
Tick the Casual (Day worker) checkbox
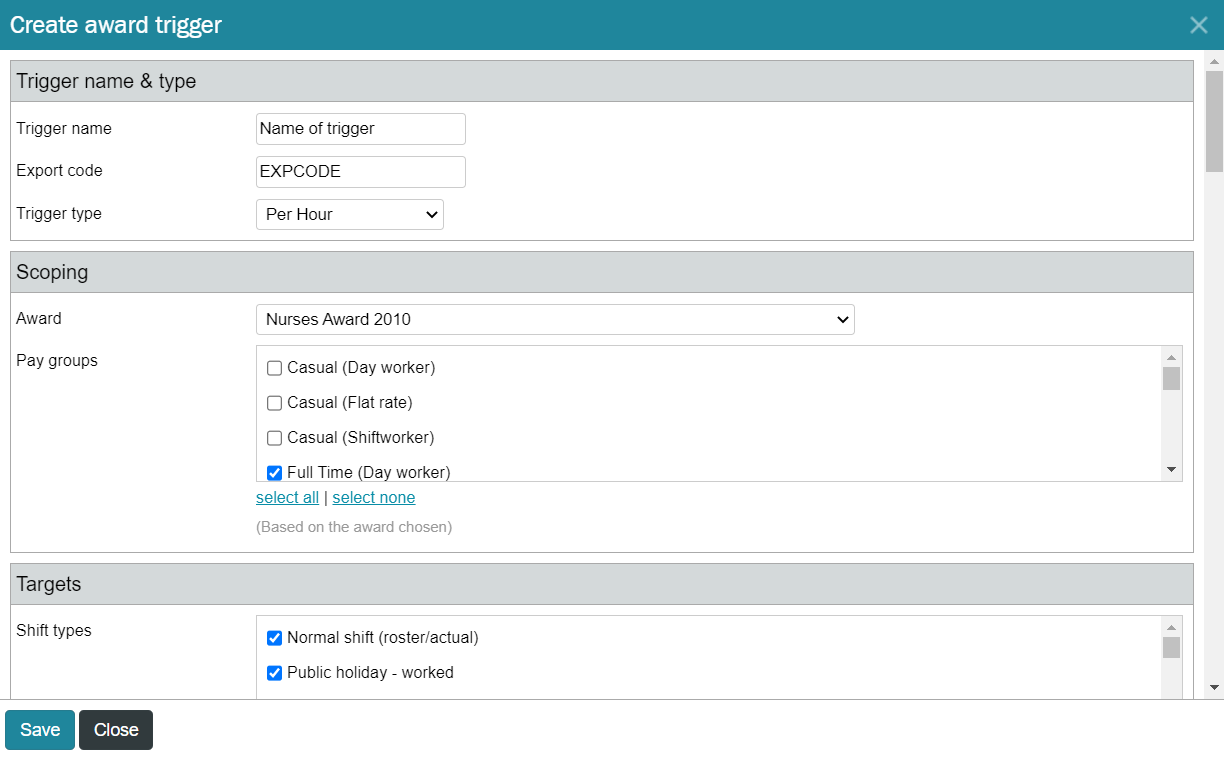pos(274,368)
